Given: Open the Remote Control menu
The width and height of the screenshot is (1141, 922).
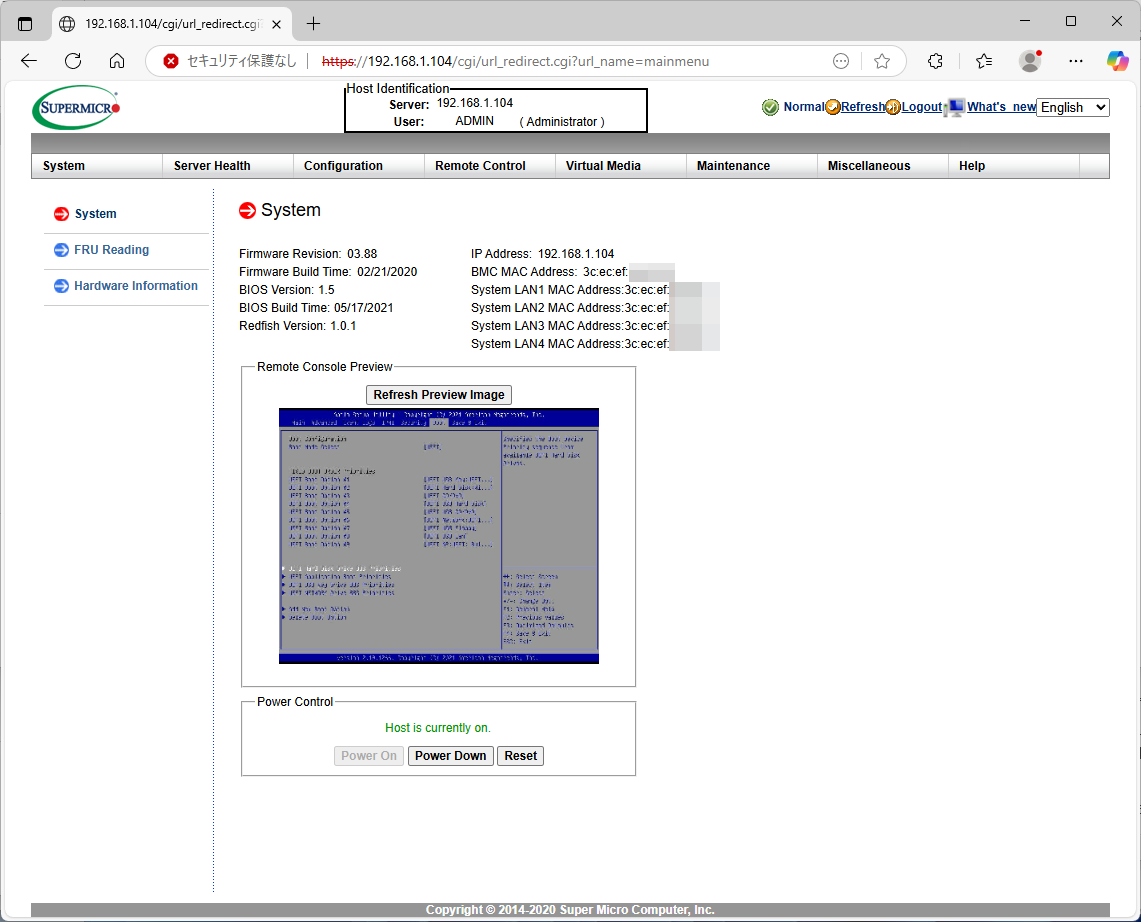Looking at the screenshot, I should tap(480, 166).
